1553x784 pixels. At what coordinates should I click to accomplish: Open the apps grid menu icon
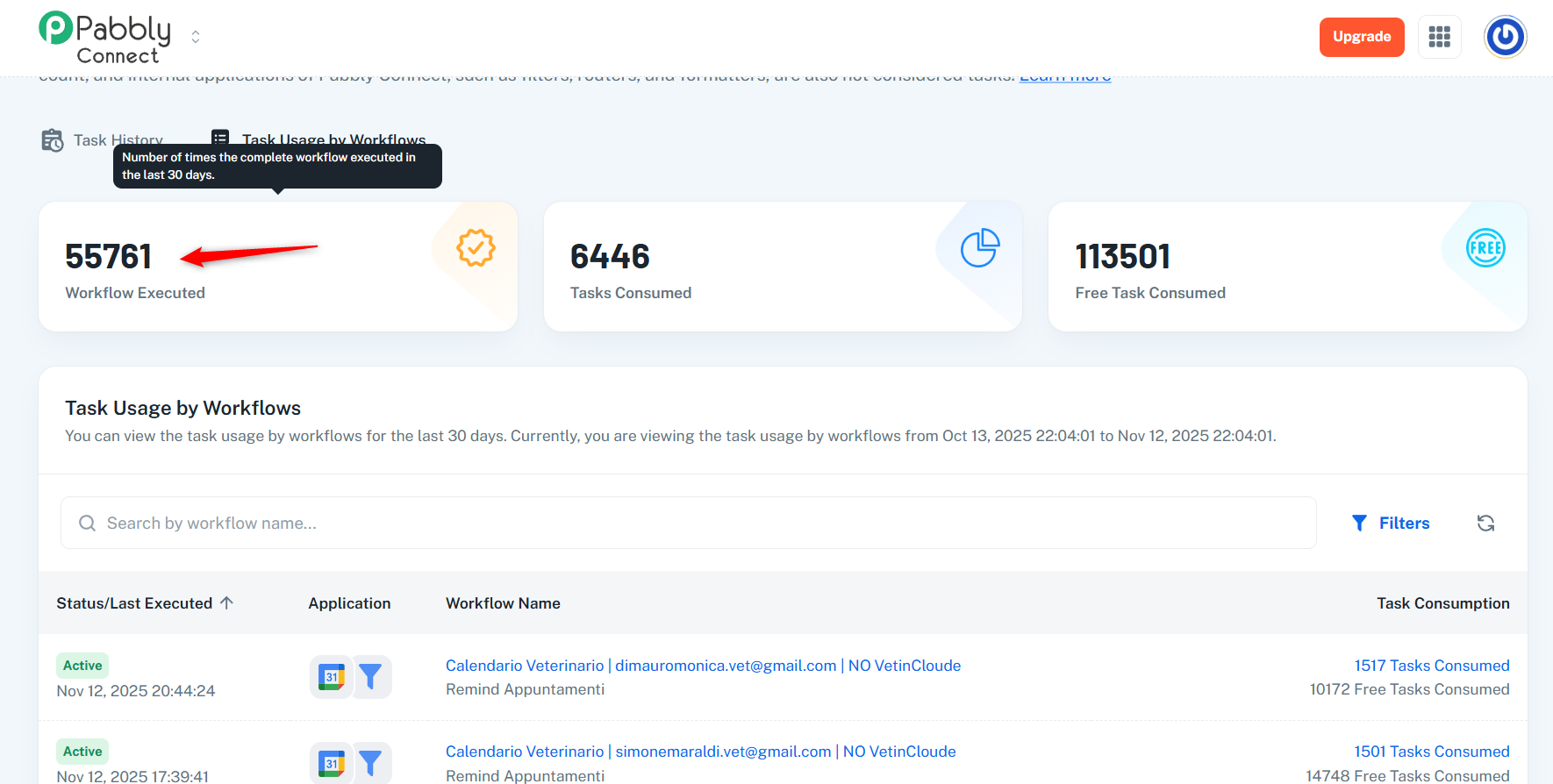1439,37
